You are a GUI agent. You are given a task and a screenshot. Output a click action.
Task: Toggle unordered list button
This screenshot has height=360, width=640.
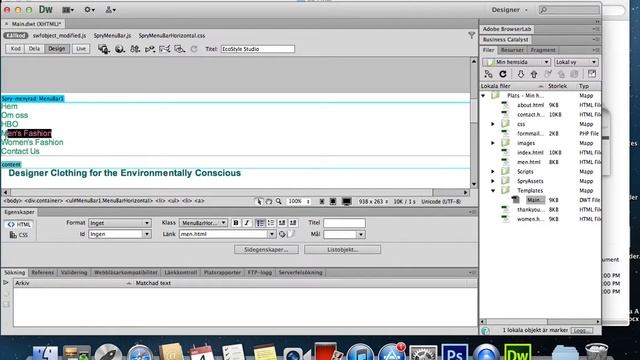click(x=260, y=223)
